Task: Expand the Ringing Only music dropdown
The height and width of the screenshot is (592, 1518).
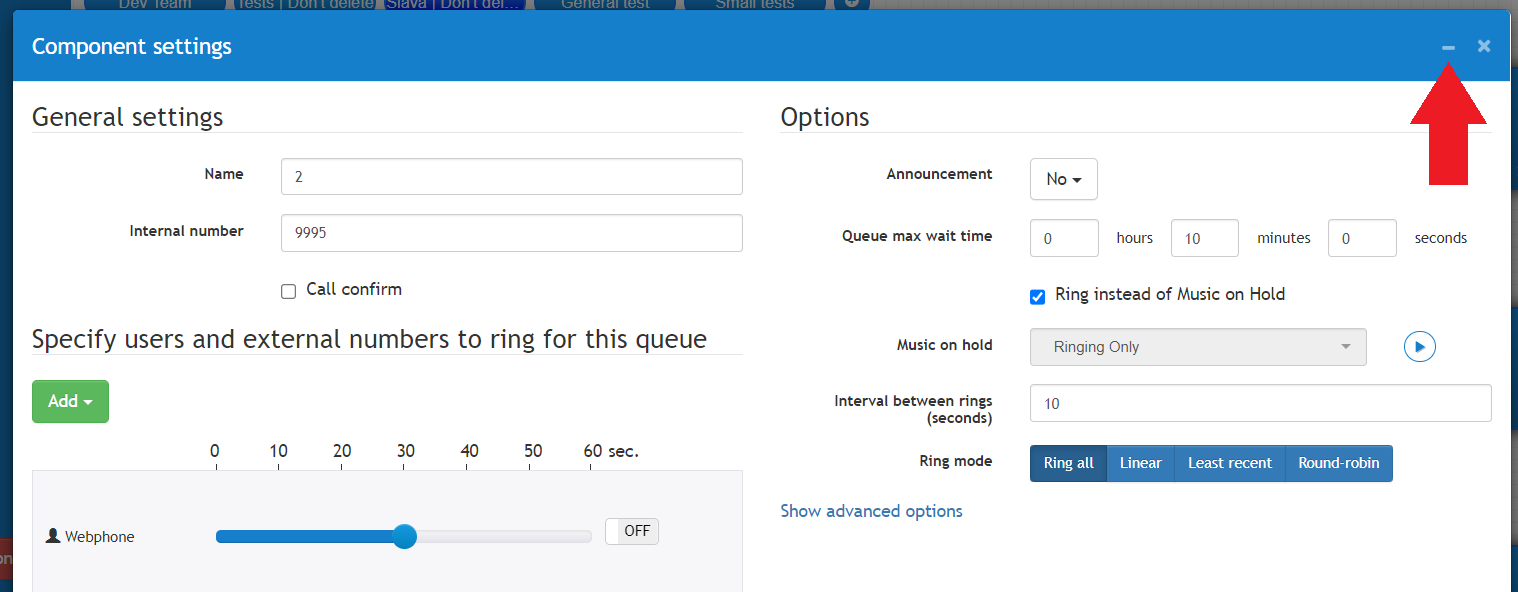Action: (x=1198, y=347)
